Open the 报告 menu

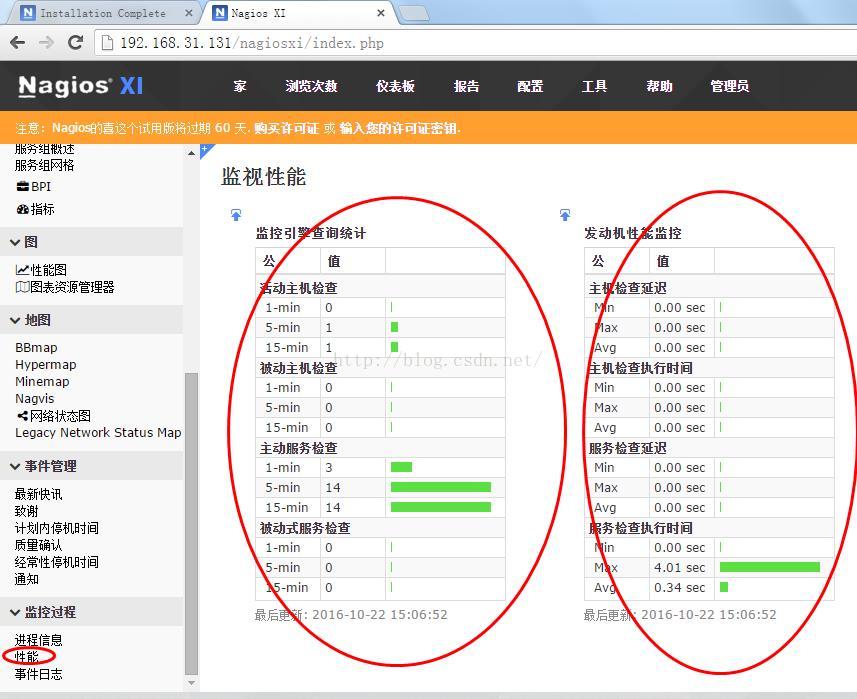tap(466, 86)
